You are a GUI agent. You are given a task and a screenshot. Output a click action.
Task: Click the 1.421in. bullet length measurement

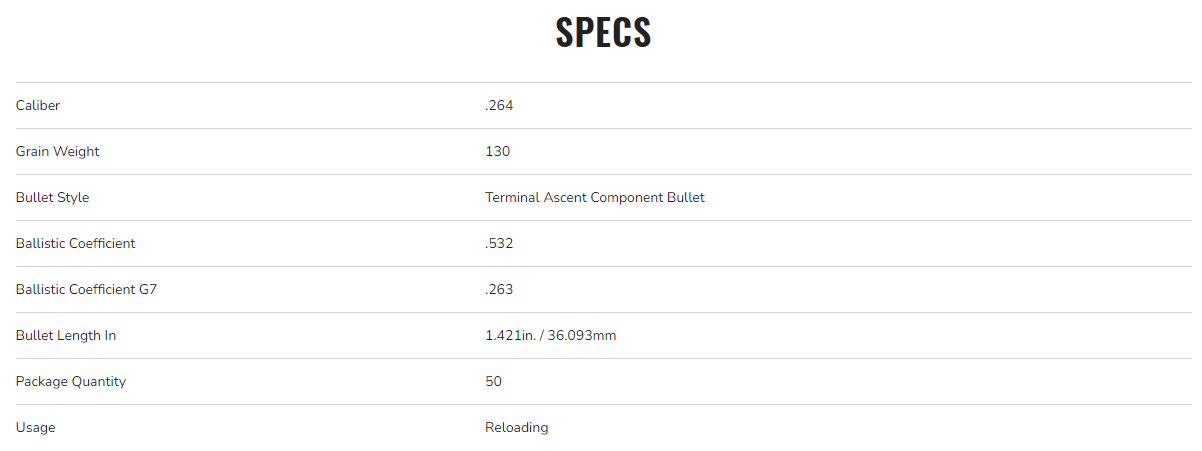point(510,335)
